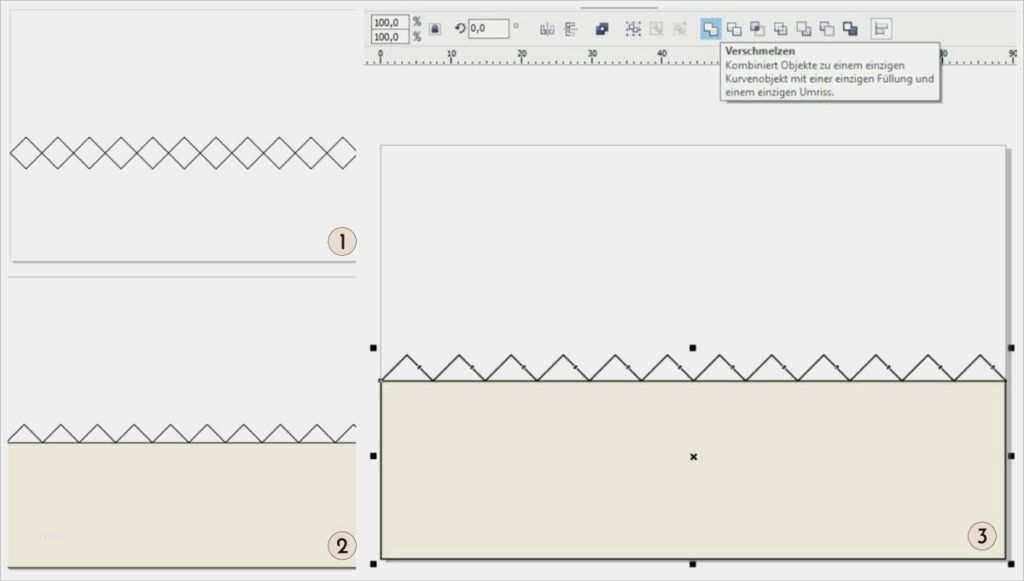Viewport: 1024px width, 581px height.
Task: Click the Create boundary icon
Action: (x=850, y=29)
